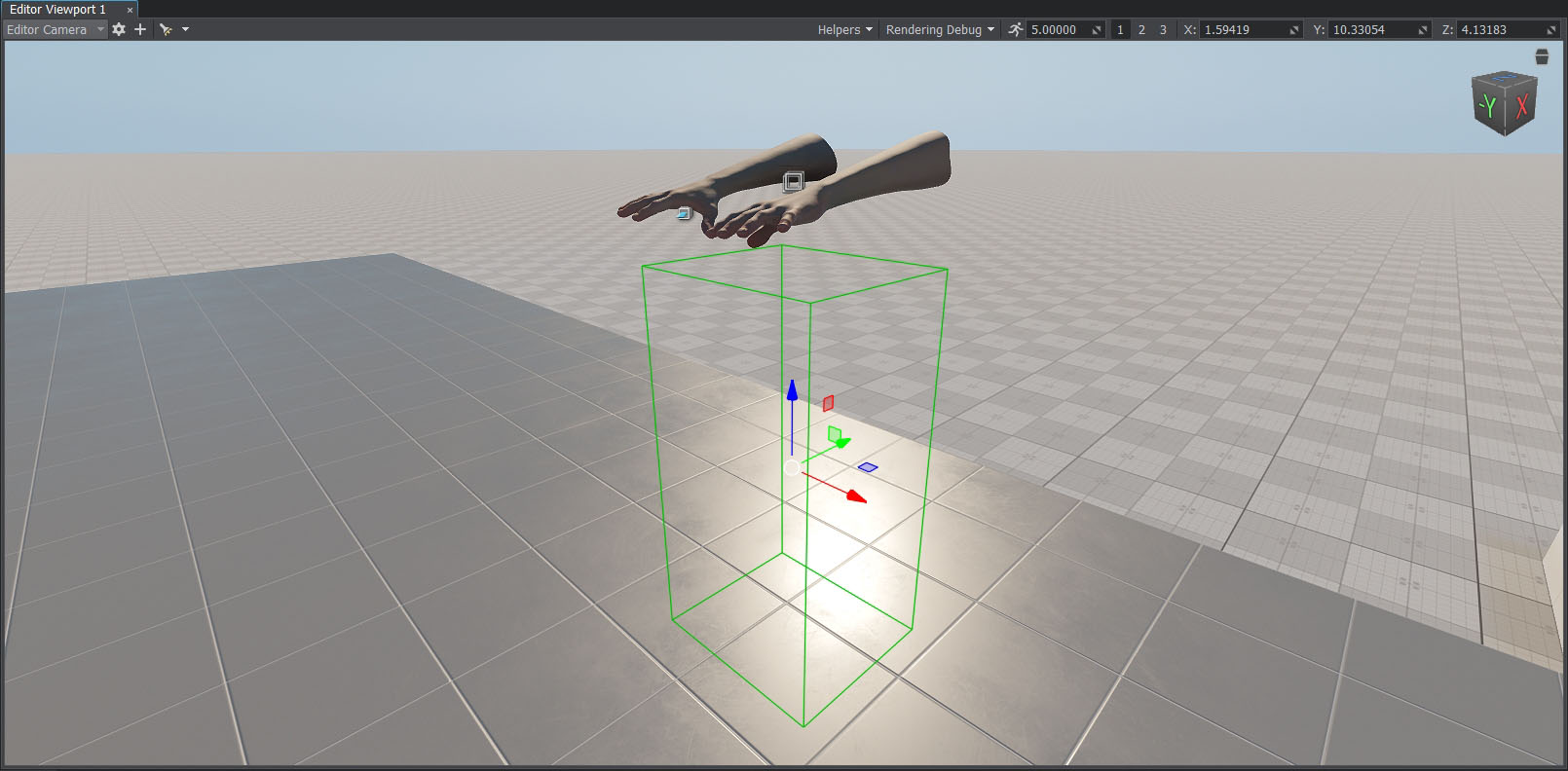Select the entity icon above the hands

point(794,182)
